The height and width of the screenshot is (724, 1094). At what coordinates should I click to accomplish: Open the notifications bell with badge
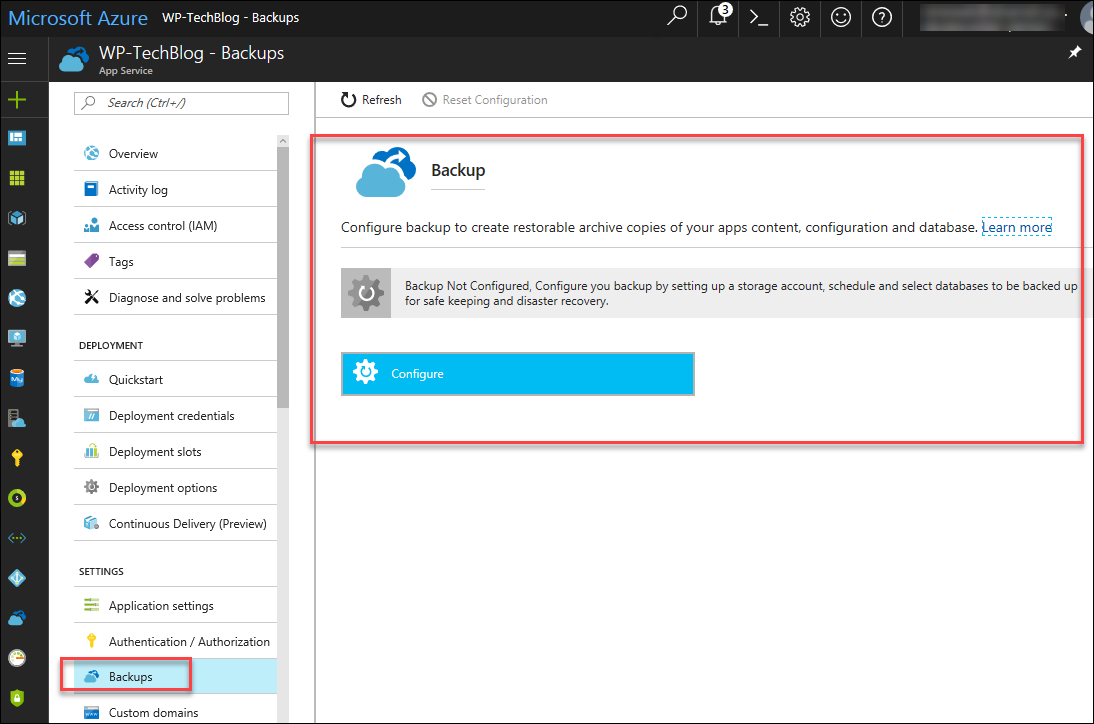(x=719, y=16)
